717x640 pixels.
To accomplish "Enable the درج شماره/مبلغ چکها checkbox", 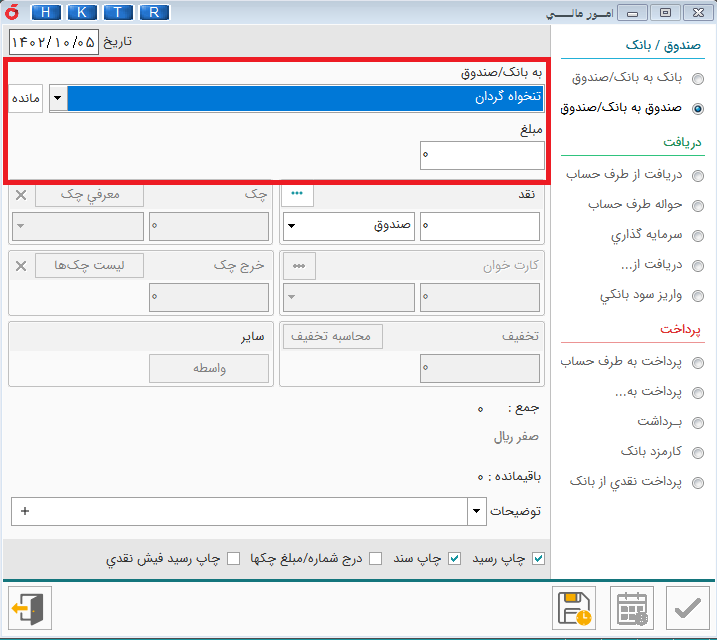I will coord(376,558).
